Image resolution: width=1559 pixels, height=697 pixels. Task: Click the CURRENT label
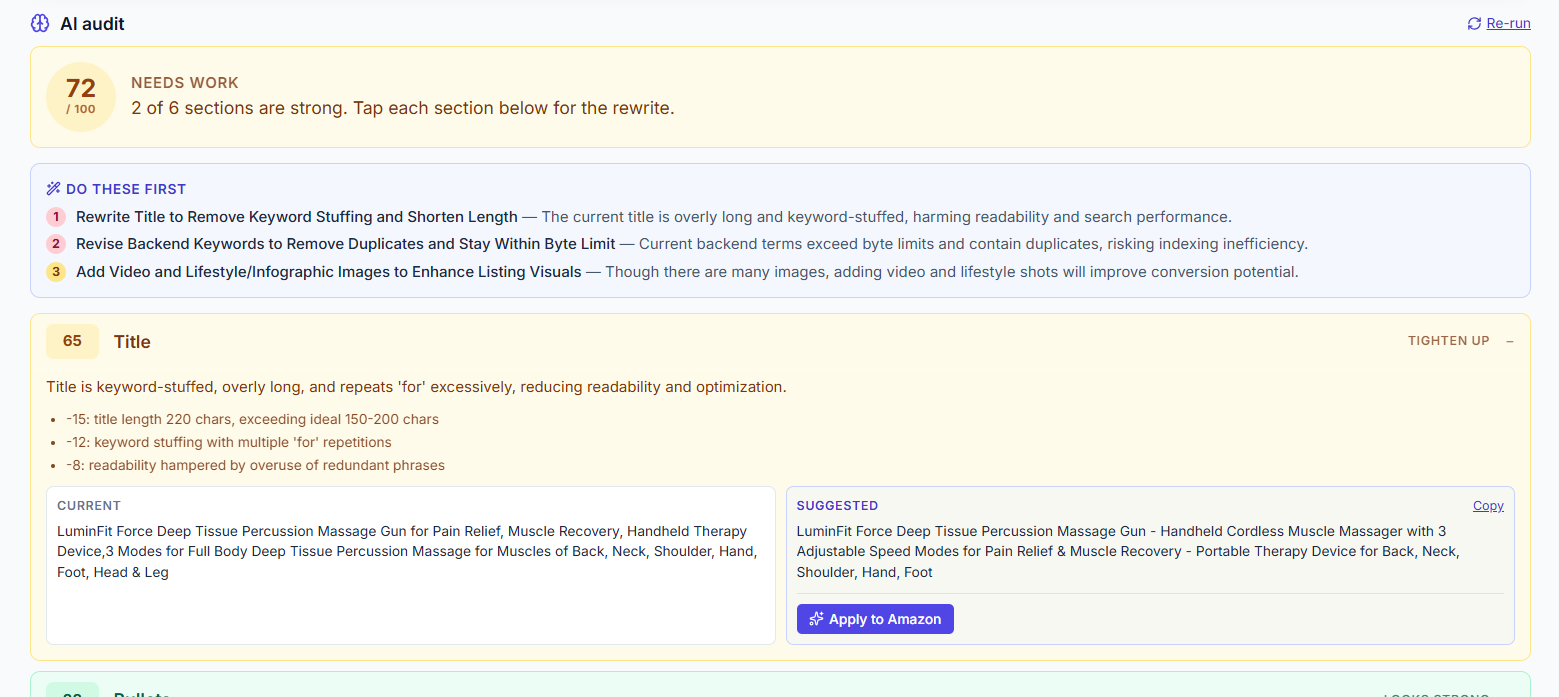pos(89,506)
